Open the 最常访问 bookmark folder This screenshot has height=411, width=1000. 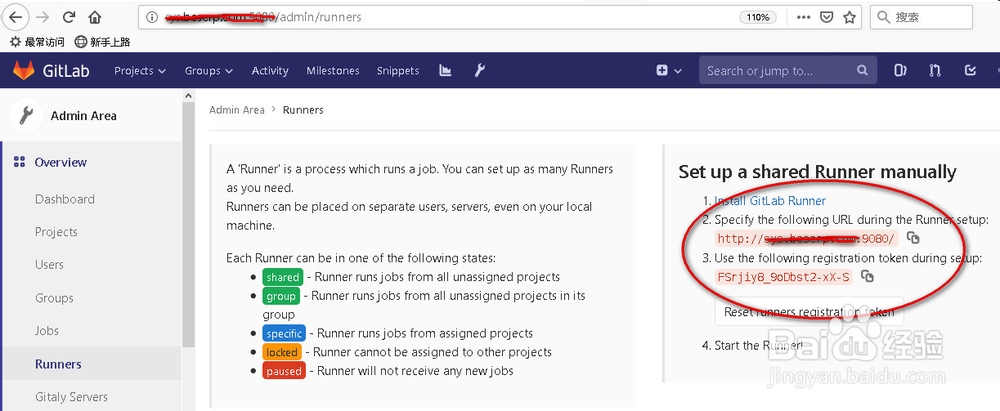pyautogui.click(x=37, y=42)
